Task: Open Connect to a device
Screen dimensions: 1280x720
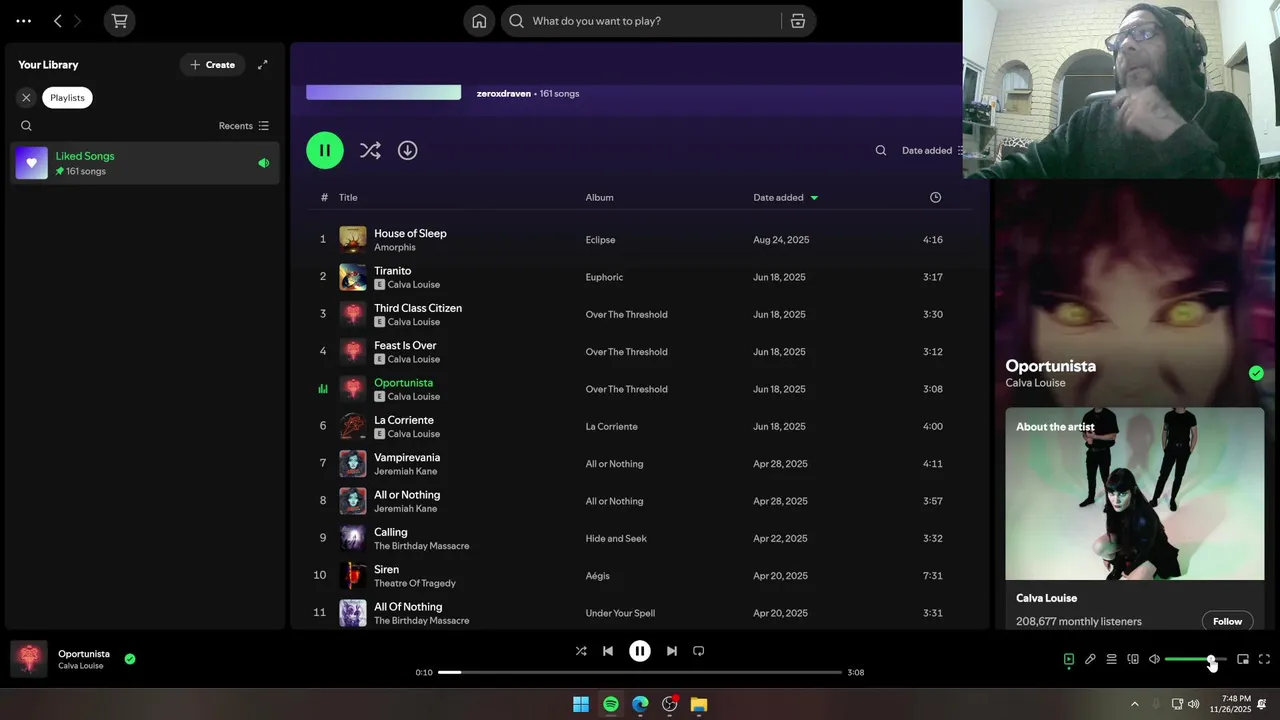Action: 1133,659
